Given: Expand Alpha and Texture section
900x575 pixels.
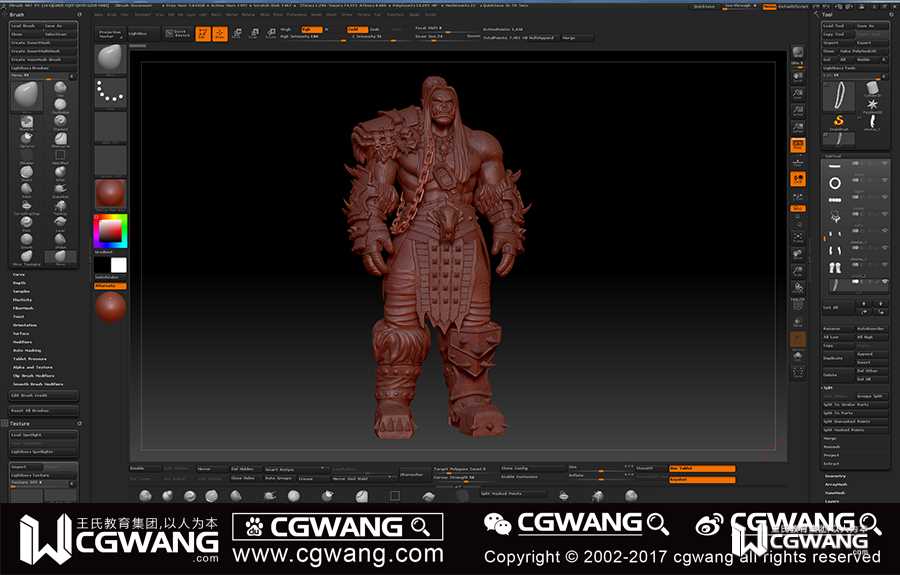Looking at the screenshot, I should coord(33,367).
